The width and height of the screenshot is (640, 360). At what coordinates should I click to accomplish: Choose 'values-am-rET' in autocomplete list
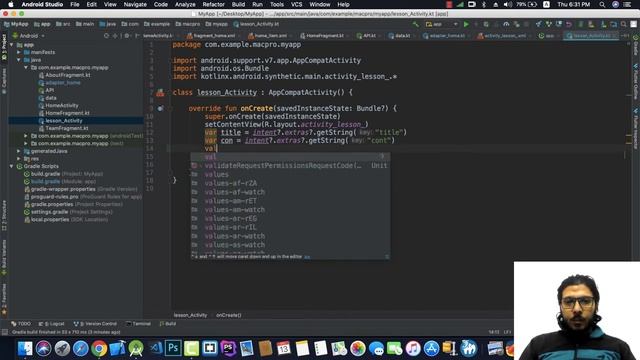coord(290,201)
